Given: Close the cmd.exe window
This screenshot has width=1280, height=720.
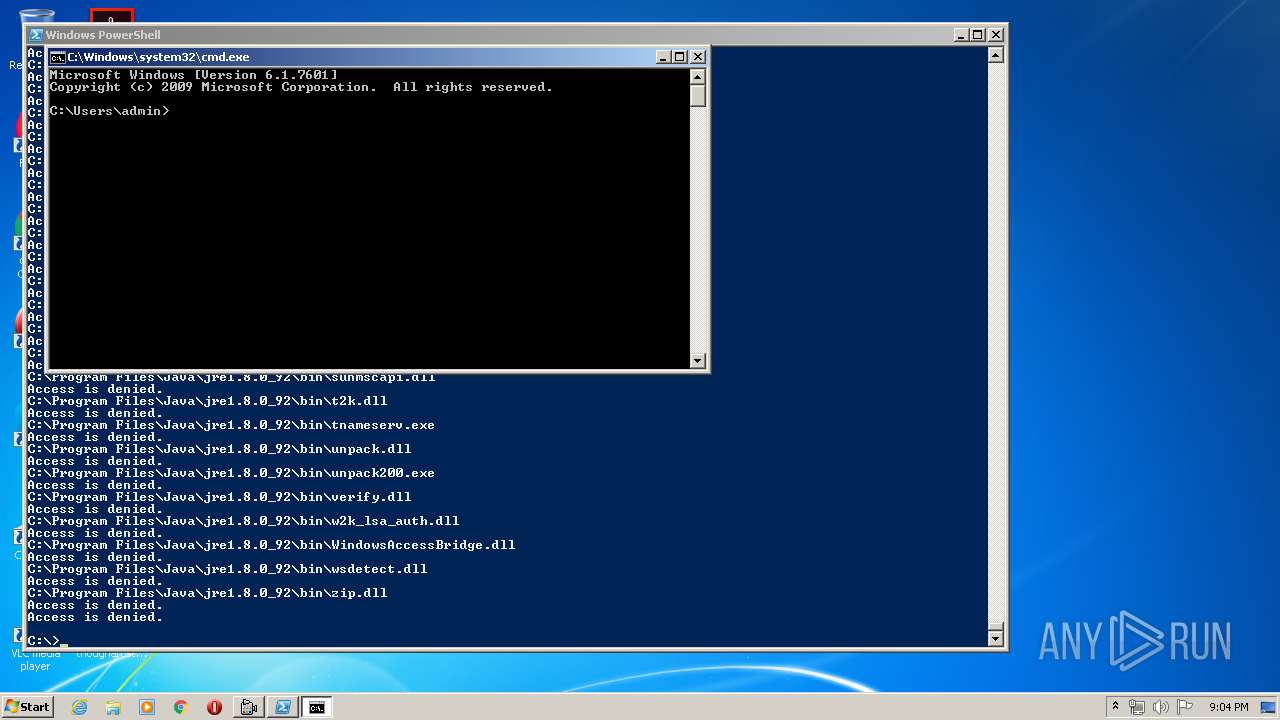Looking at the screenshot, I should (x=698, y=57).
